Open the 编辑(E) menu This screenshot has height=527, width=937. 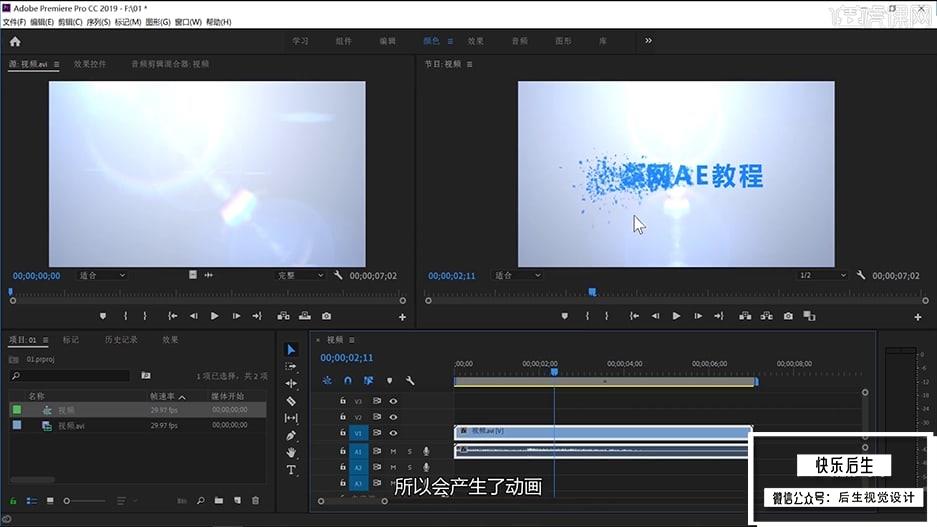(42, 22)
